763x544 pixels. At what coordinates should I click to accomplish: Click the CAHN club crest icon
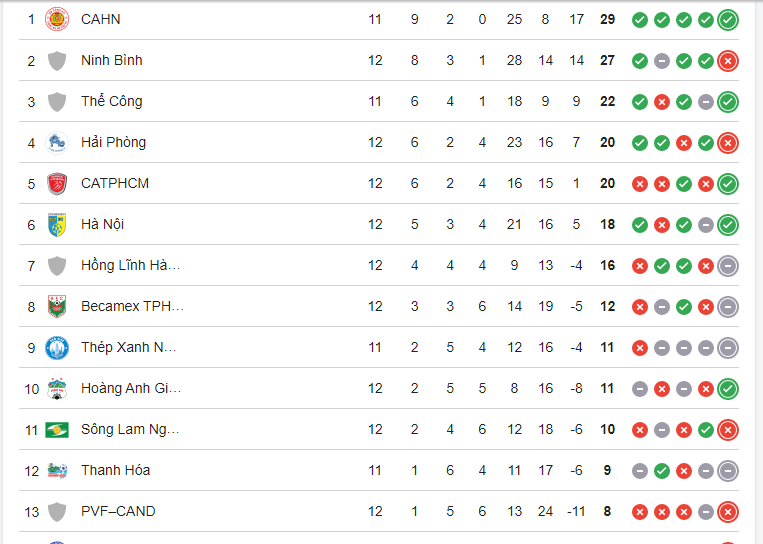57,19
